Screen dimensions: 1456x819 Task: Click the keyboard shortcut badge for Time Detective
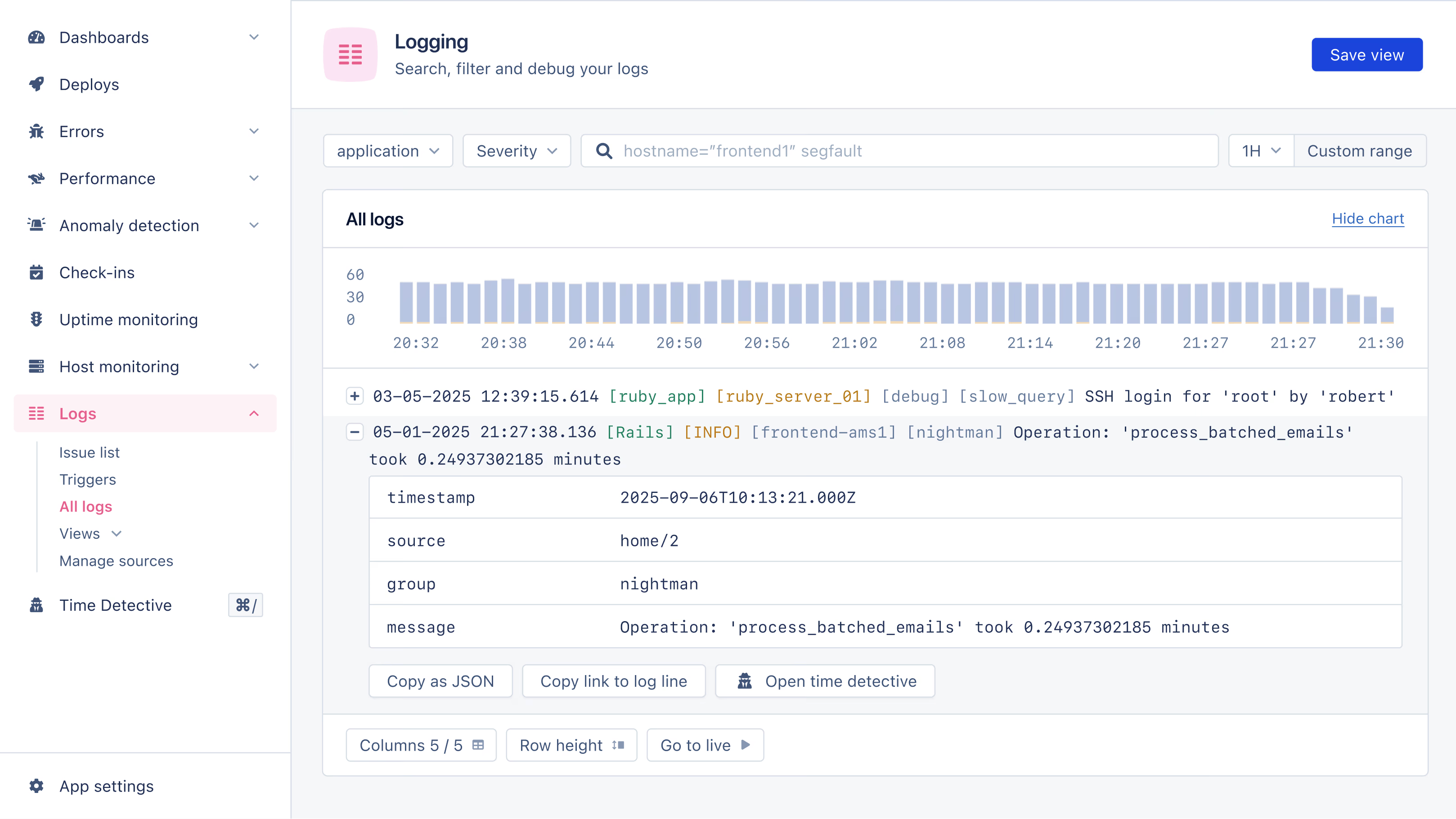point(245,605)
